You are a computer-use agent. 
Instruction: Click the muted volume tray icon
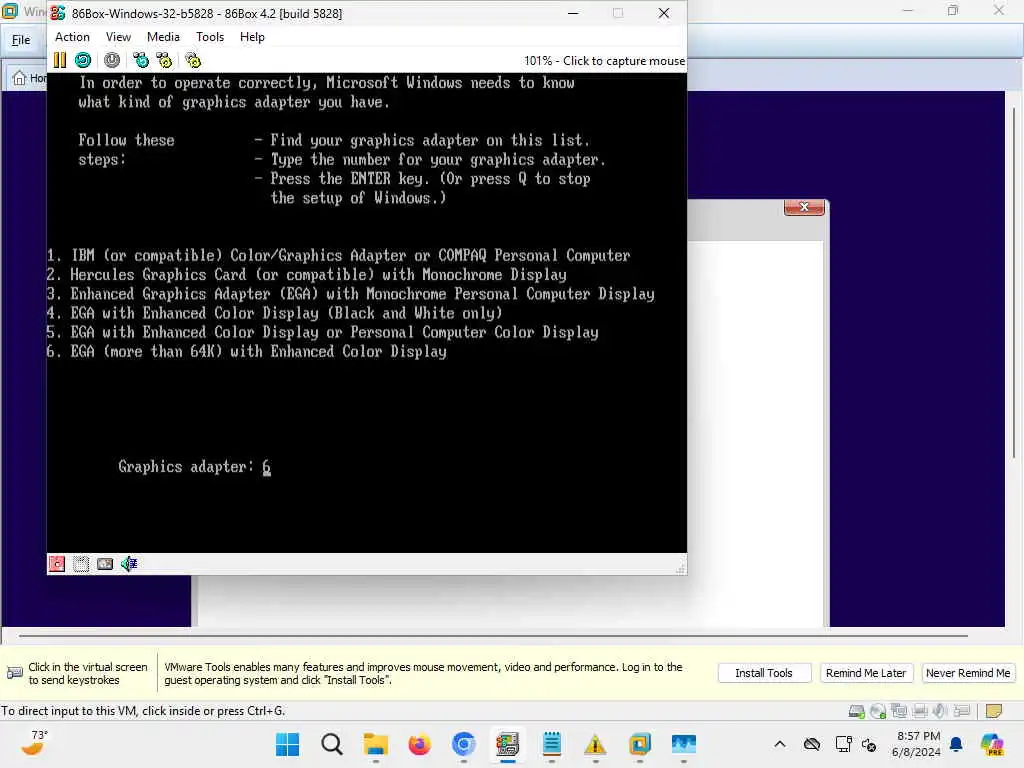pyautogui.click(x=869, y=744)
